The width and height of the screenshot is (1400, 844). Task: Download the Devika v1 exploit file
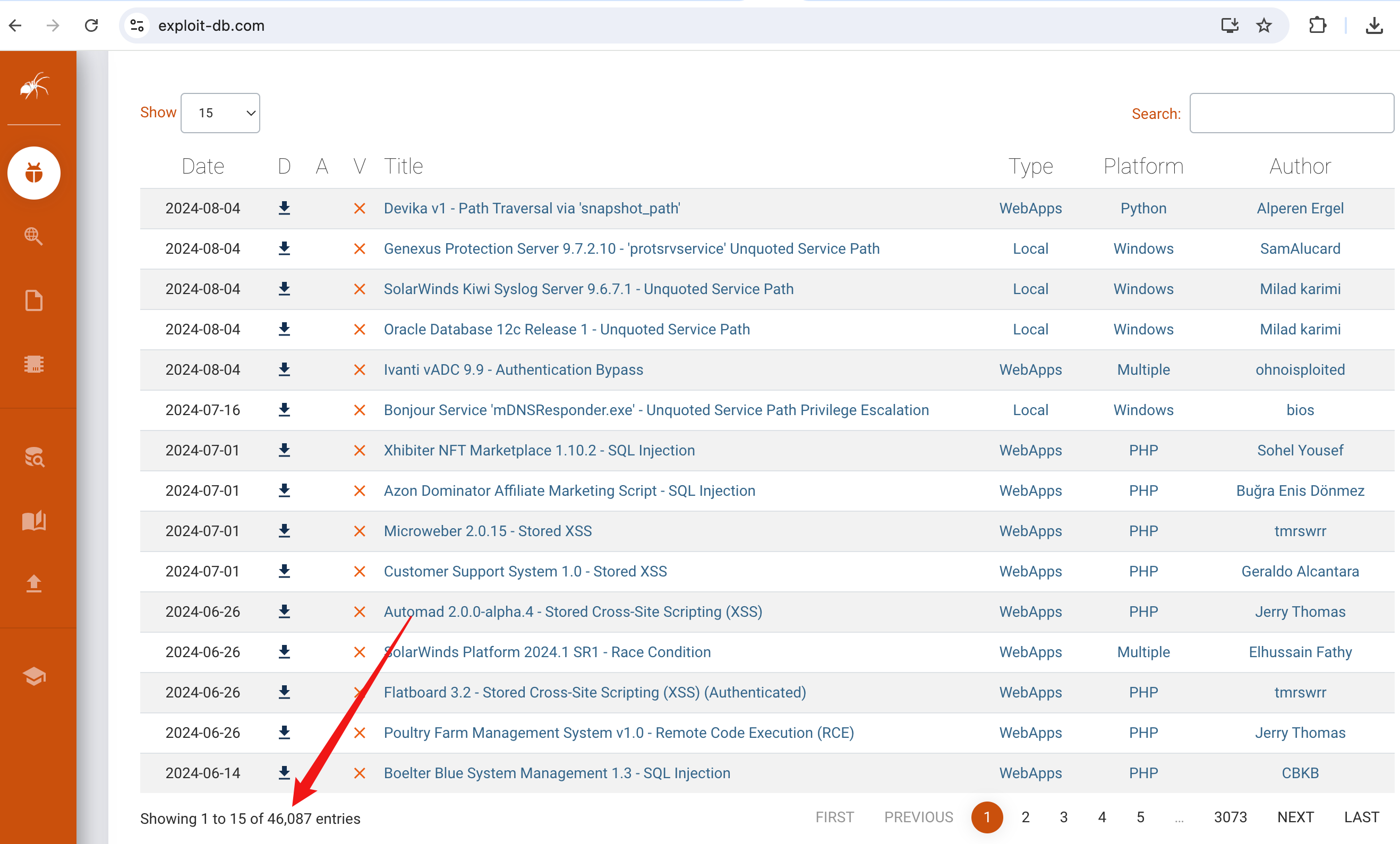click(284, 208)
